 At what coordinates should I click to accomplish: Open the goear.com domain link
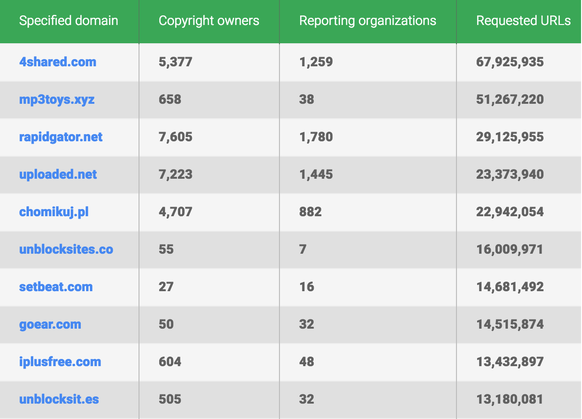pos(50,324)
